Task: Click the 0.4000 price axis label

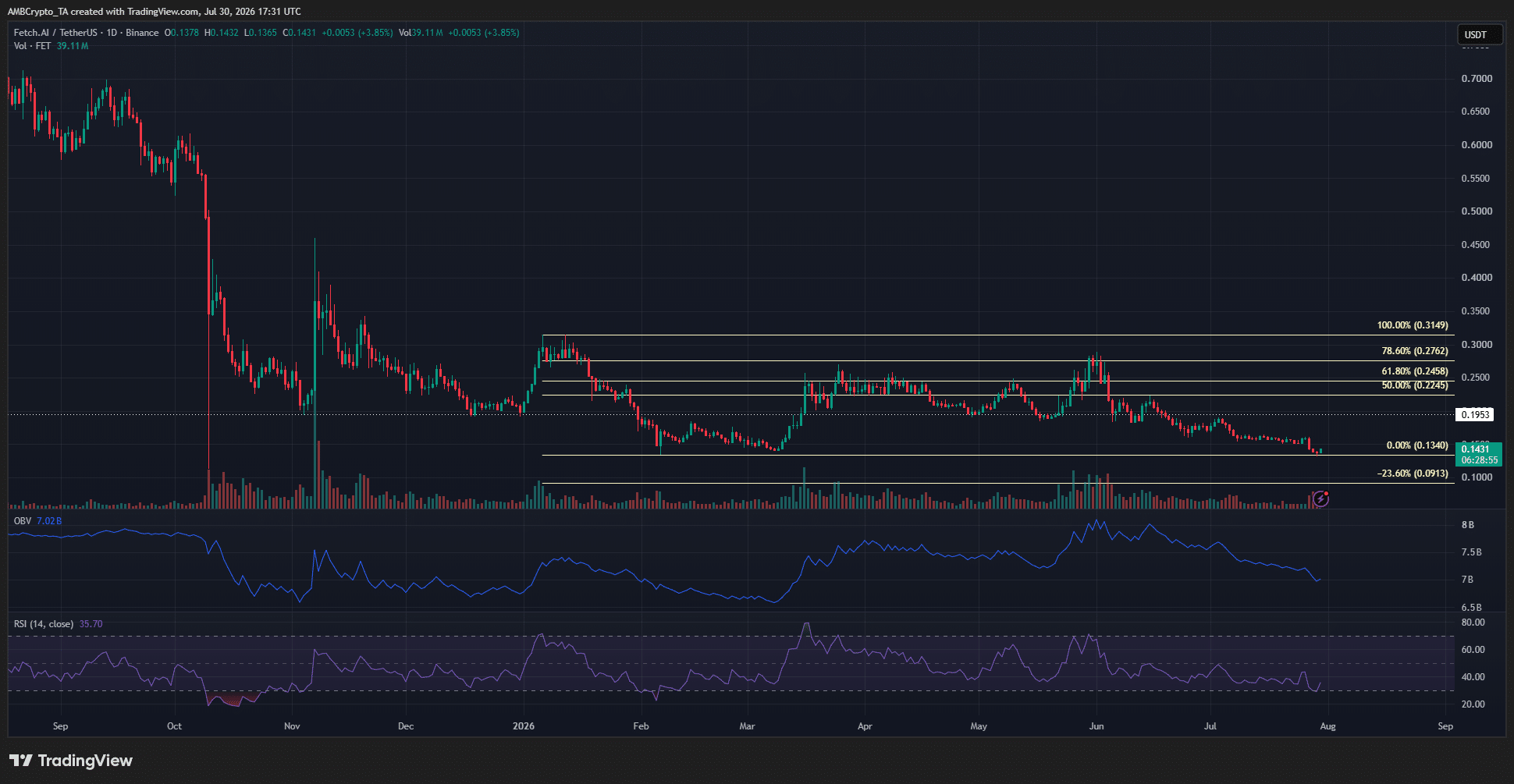Action: pos(1477,278)
